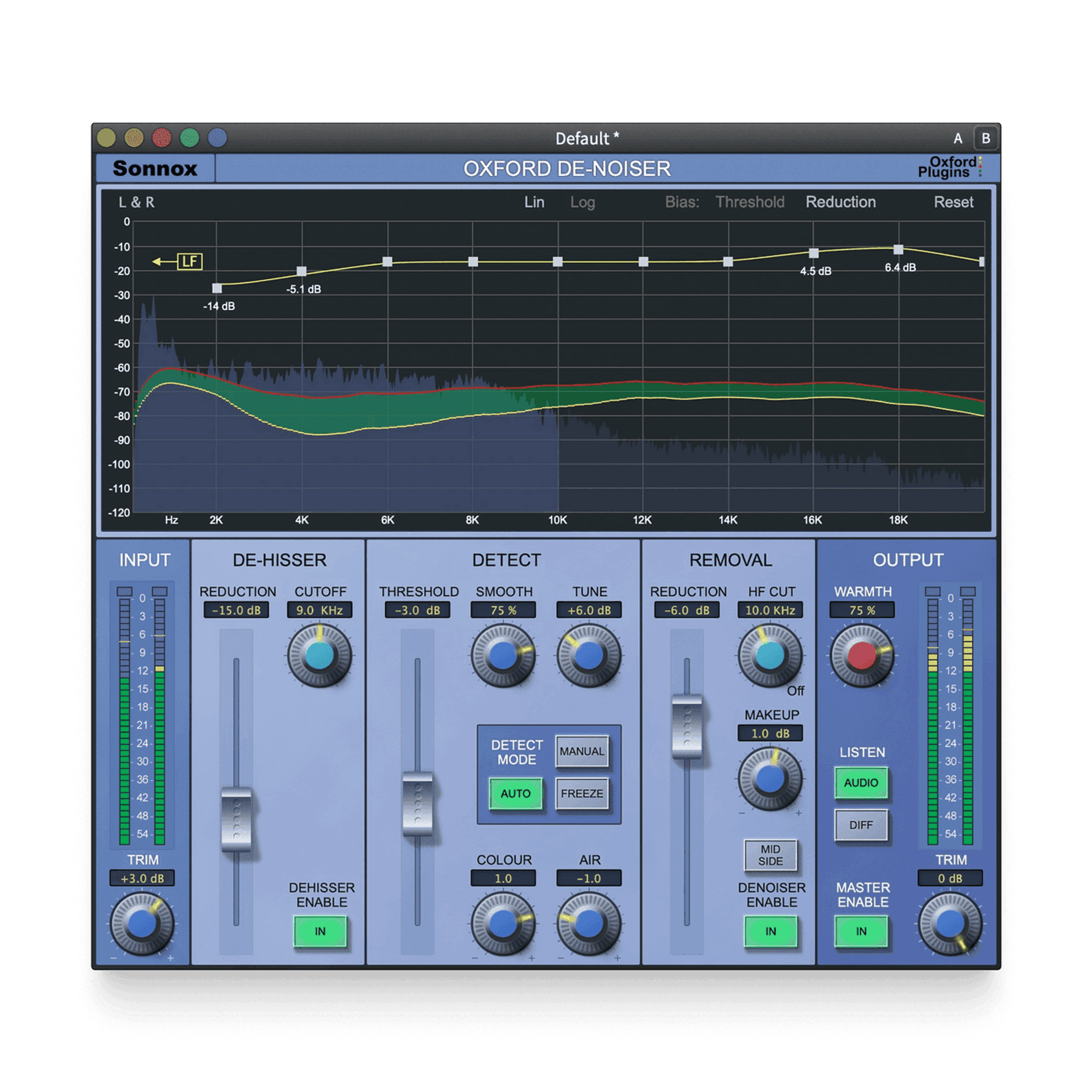This screenshot has width=1092, height=1092.
Task: Click the Smooth 75 % value field
Action: click(x=503, y=610)
